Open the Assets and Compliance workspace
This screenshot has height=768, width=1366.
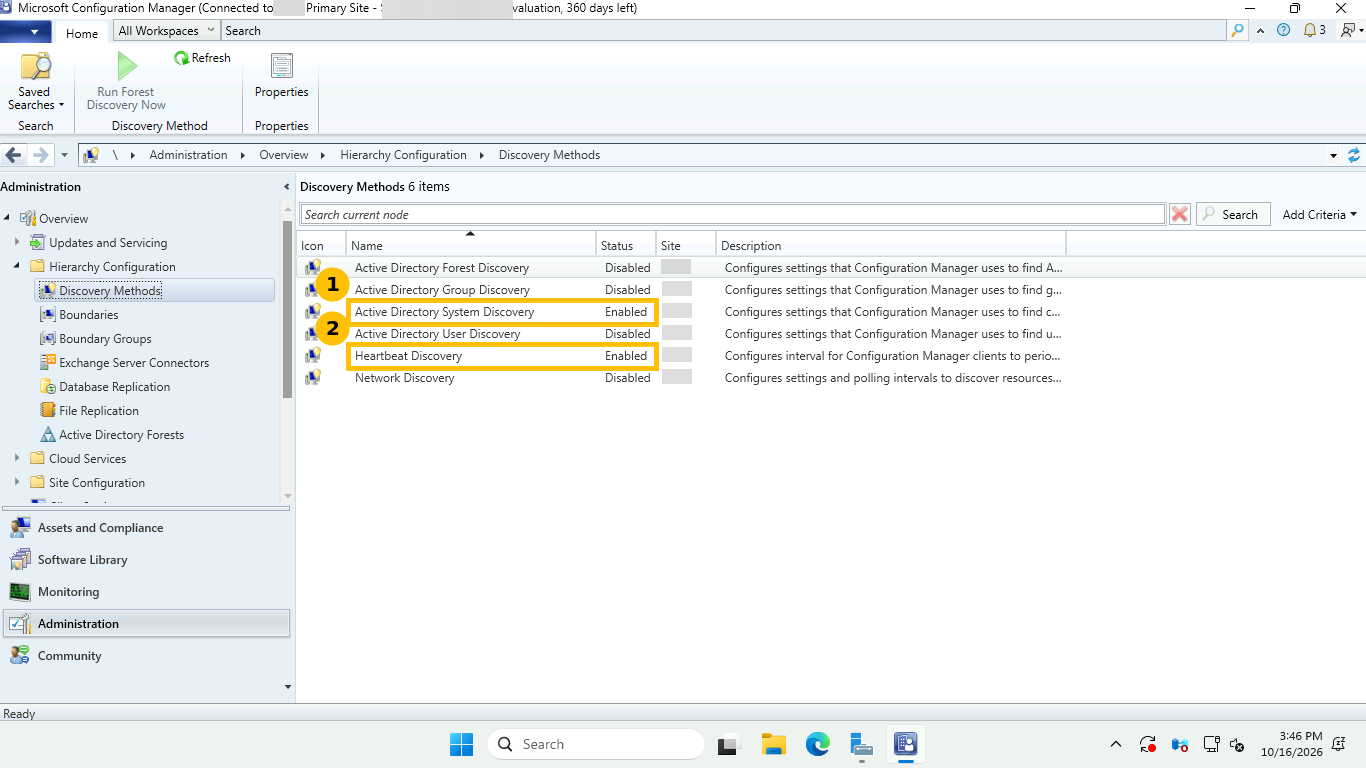point(146,528)
